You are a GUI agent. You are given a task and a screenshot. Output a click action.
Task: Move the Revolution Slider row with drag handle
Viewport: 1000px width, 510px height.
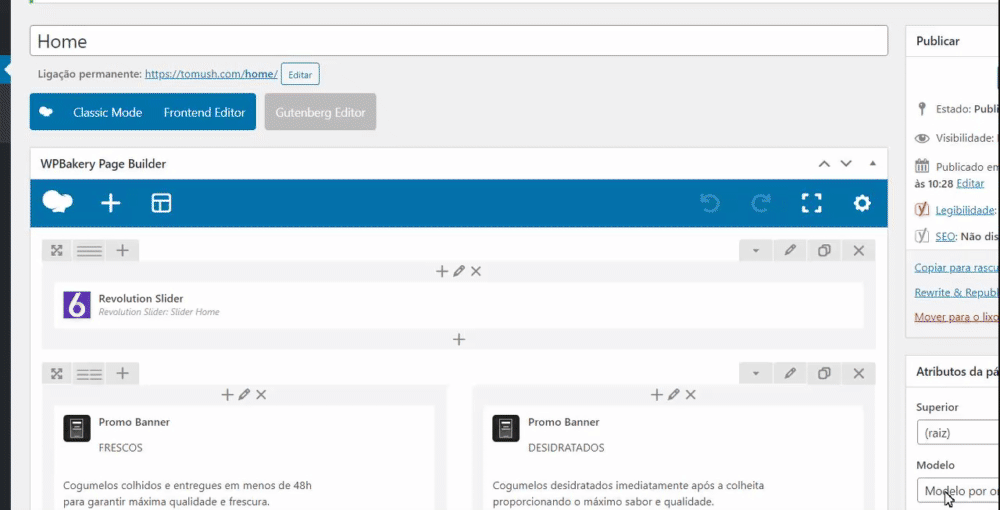click(57, 251)
